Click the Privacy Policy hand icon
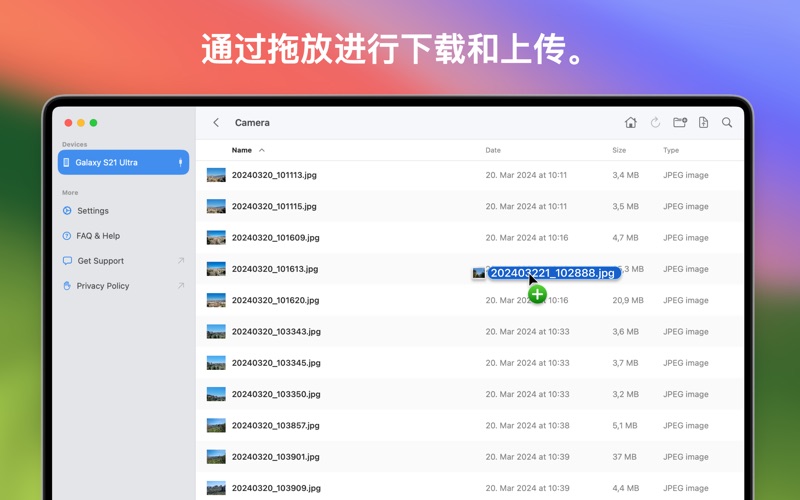Screen dimensions: 800x500 coord(67,286)
